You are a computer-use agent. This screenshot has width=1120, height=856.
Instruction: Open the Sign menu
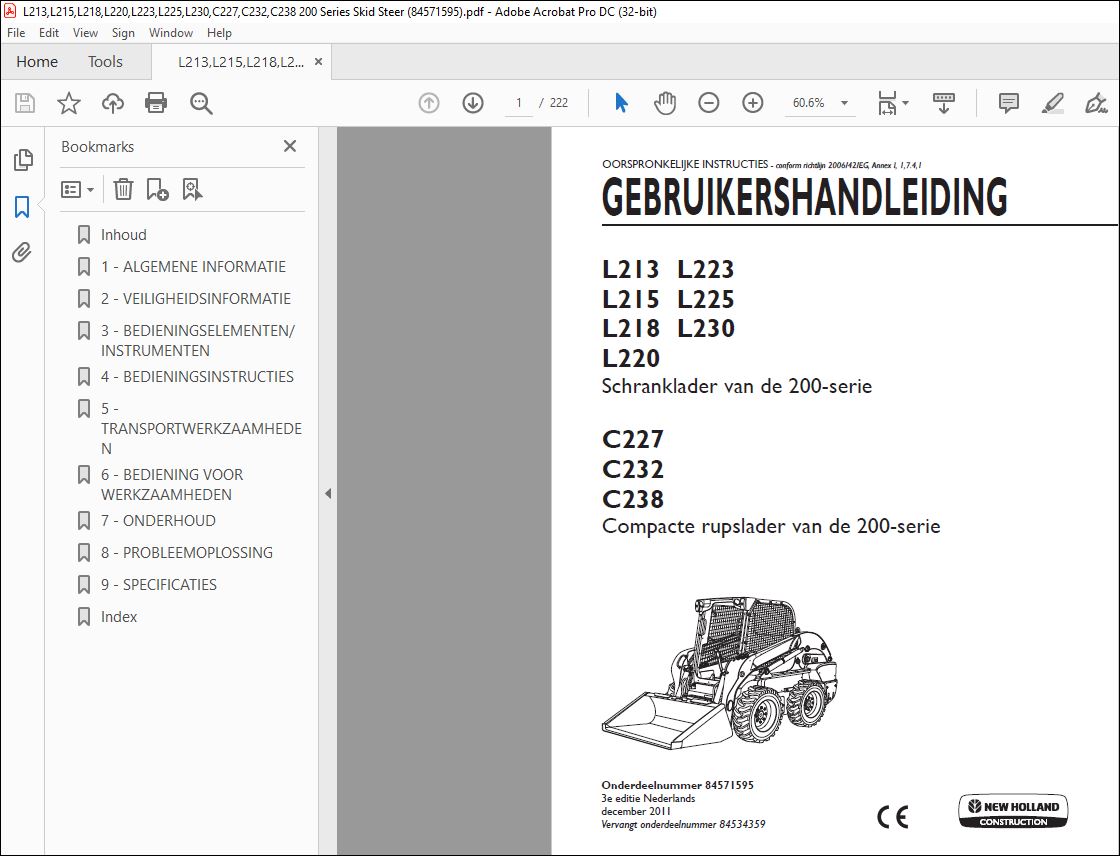[123, 33]
